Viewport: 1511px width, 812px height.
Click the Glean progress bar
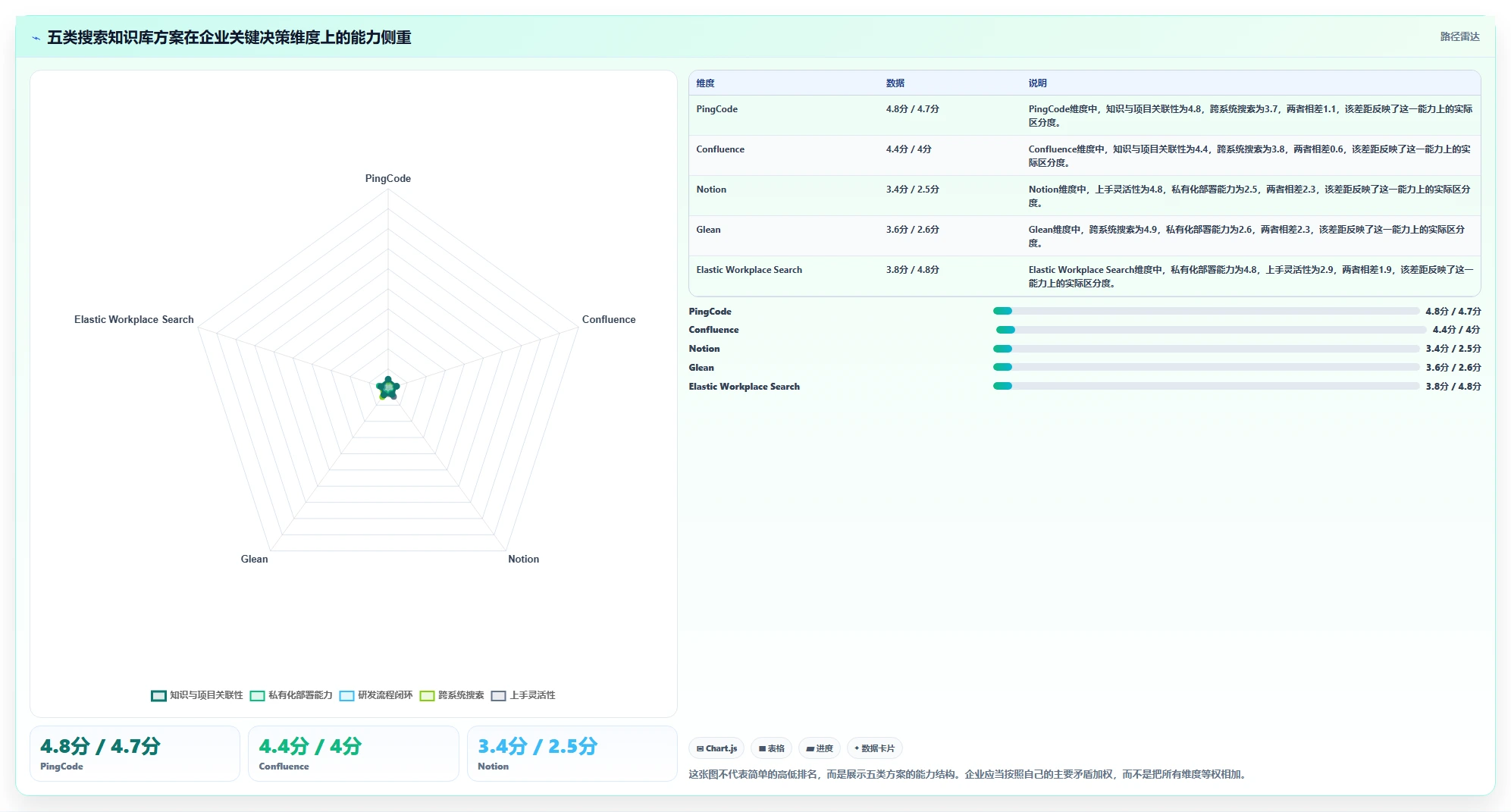coord(1205,367)
